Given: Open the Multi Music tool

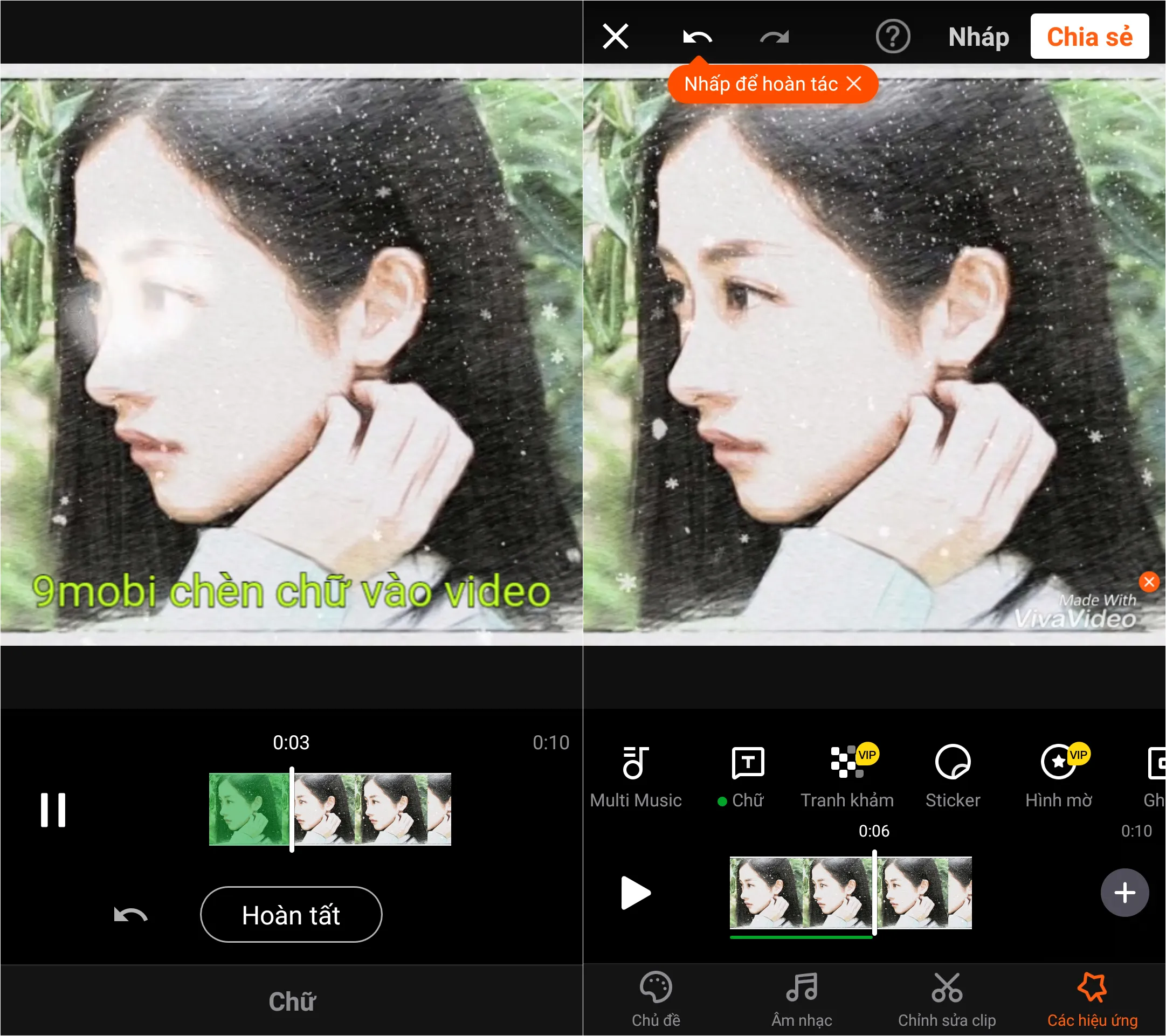Looking at the screenshot, I should (636, 777).
